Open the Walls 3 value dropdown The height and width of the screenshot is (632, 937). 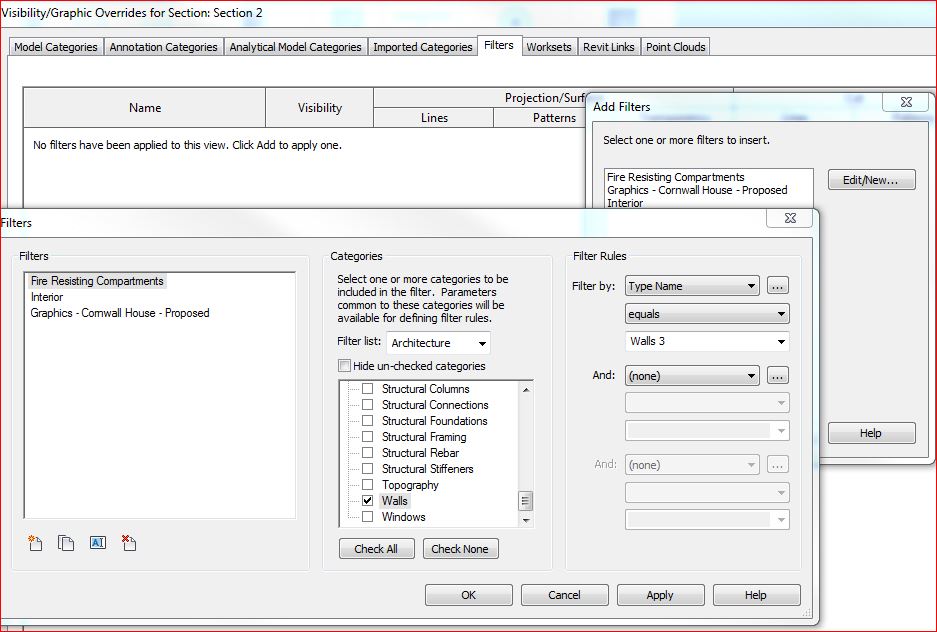pos(707,340)
